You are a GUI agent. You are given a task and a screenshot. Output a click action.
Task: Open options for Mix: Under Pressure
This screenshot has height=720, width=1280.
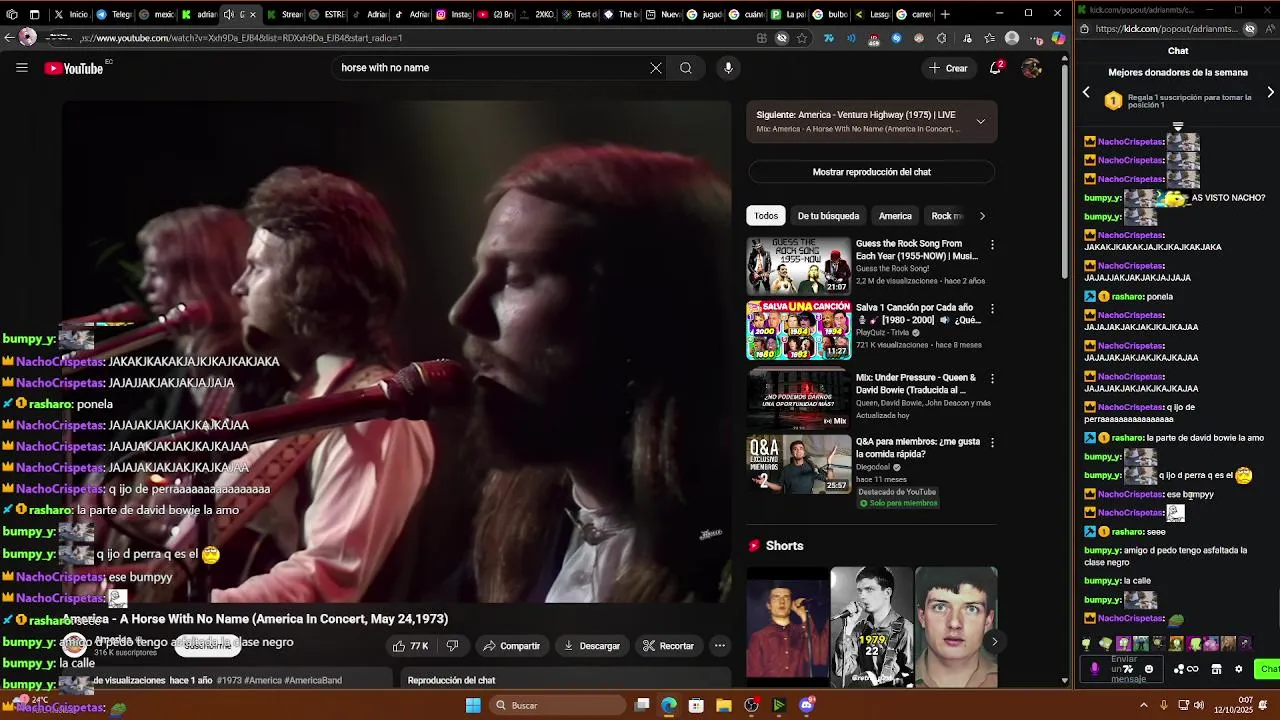click(x=992, y=379)
